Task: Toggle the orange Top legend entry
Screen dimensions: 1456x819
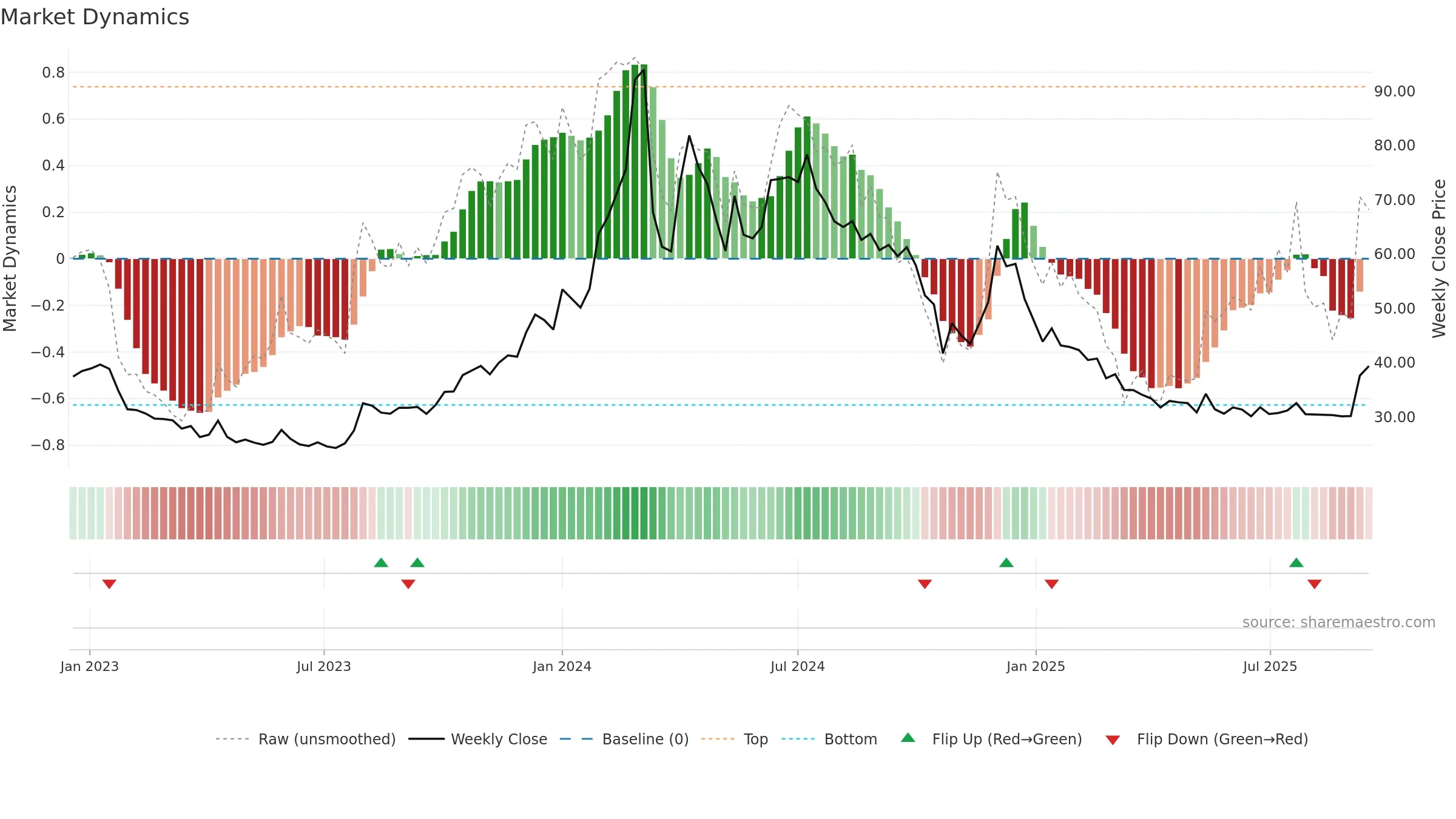Action: point(735,739)
